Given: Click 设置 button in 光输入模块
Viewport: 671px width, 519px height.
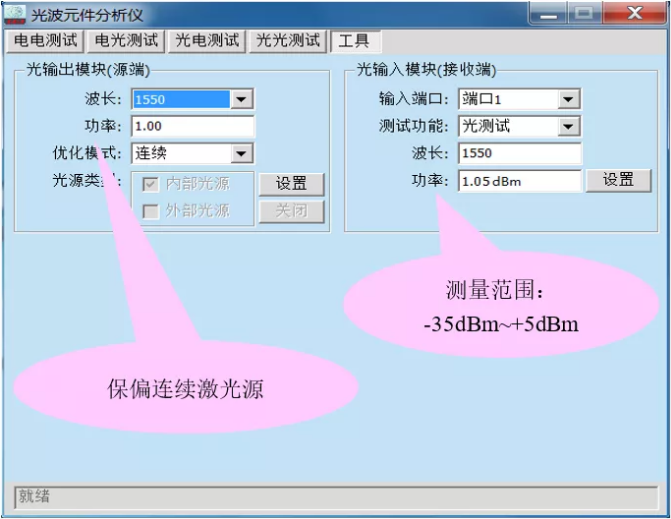Looking at the screenshot, I should 618,180.
